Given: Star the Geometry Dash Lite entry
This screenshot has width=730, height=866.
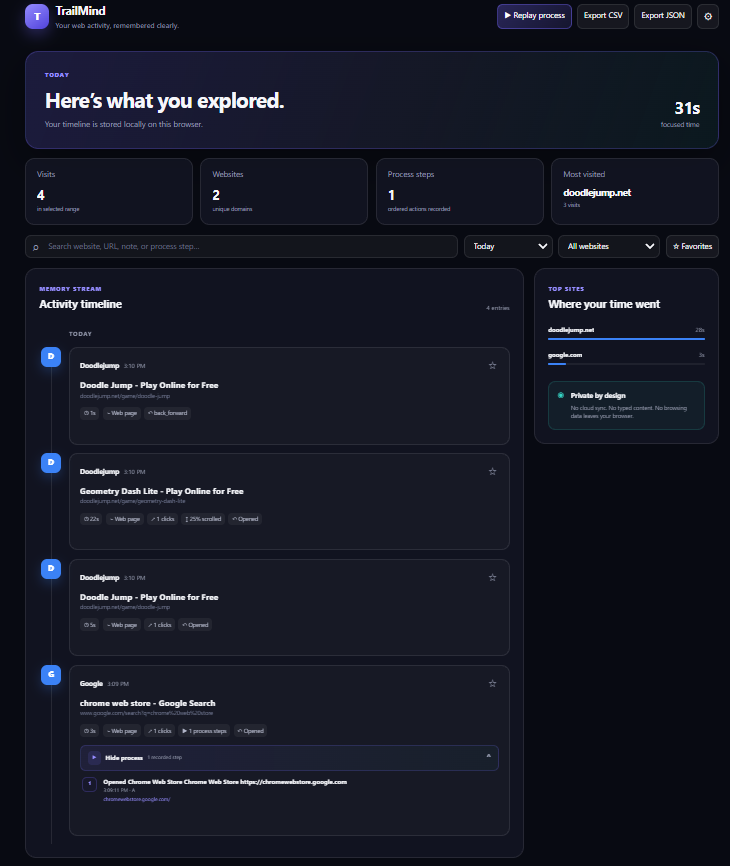Looking at the screenshot, I should point(493,472).
